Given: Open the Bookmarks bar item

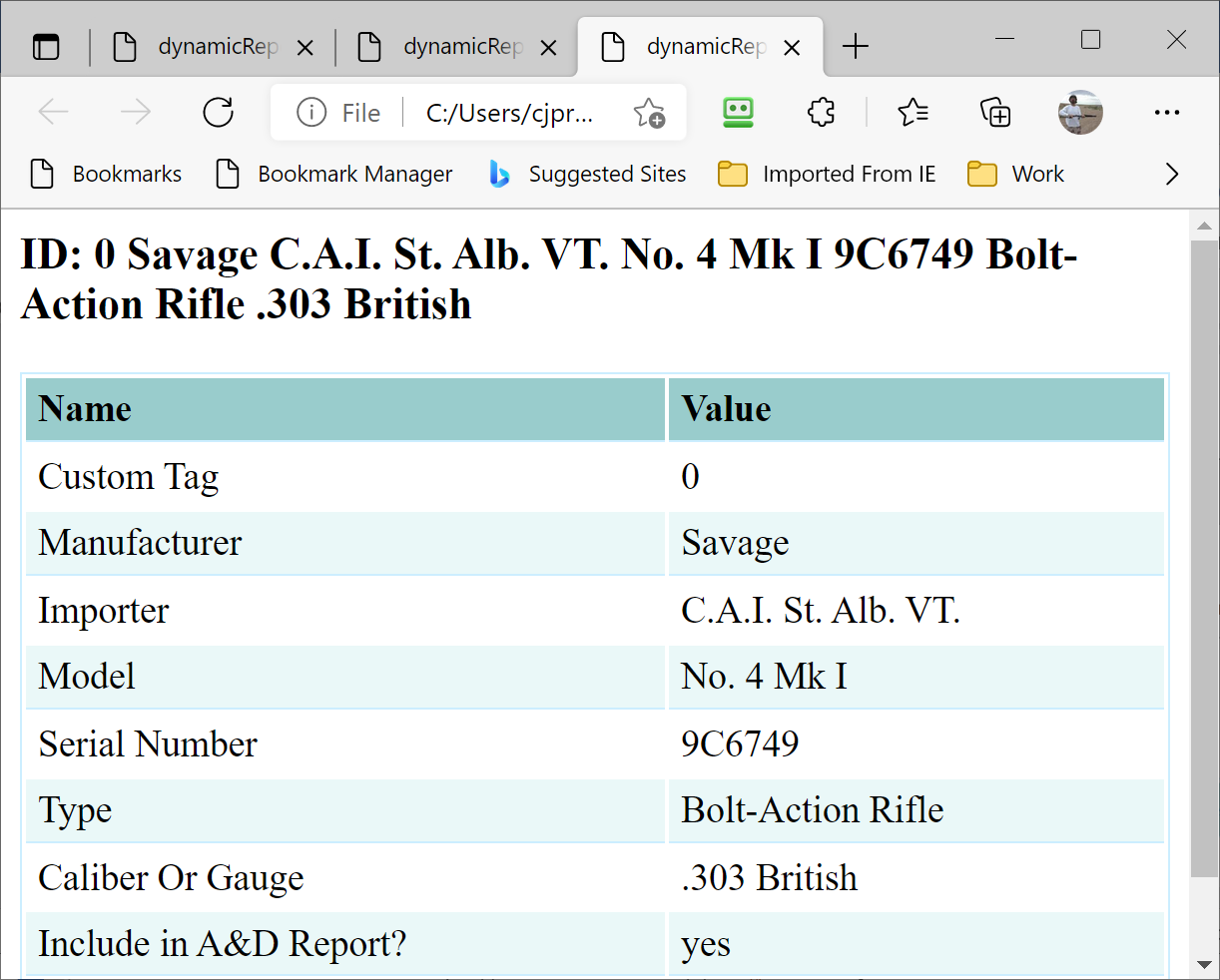Looking at the screenshot, I should (106, 174).
